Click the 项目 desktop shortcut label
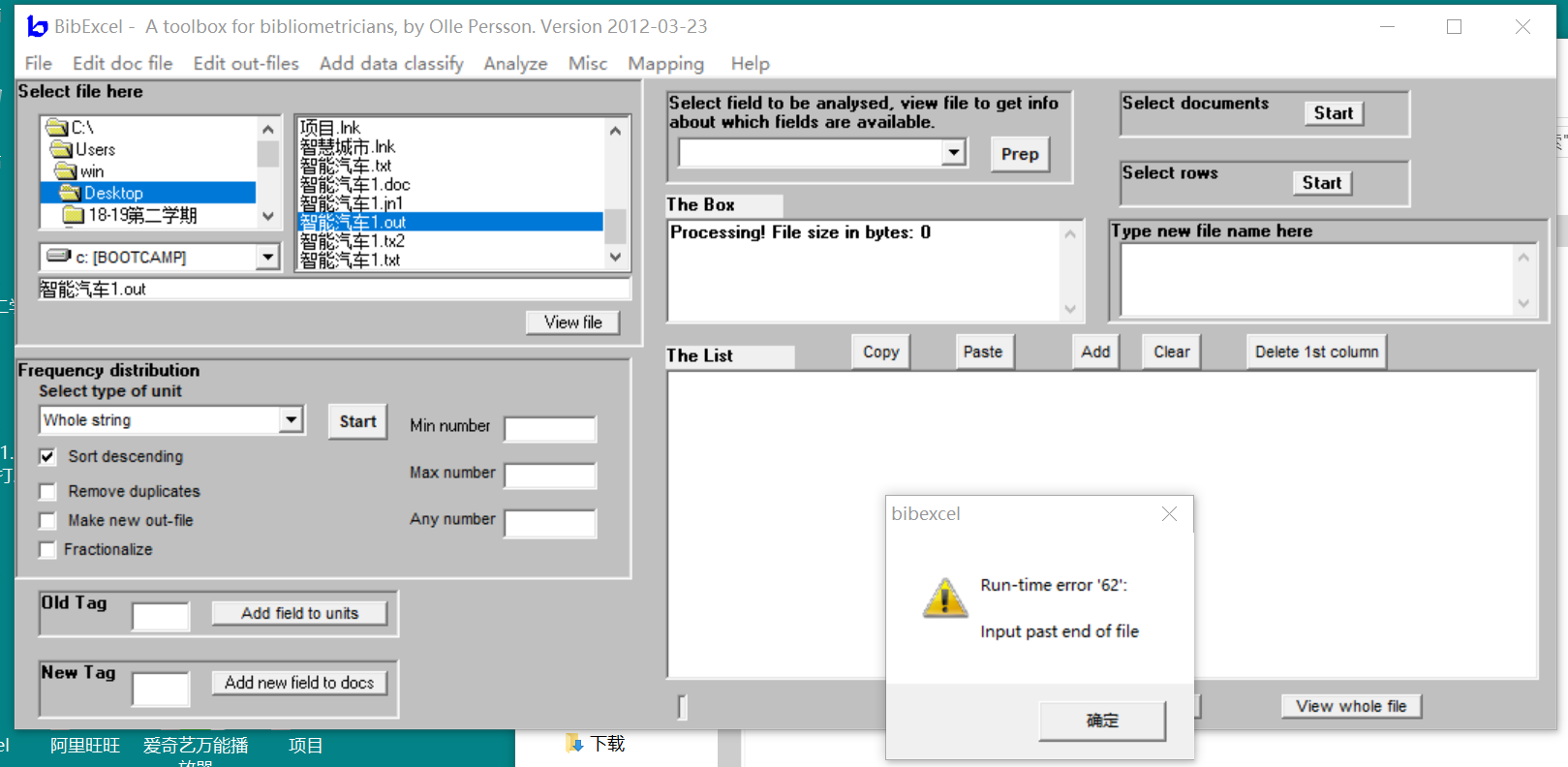 pos(306,746)
